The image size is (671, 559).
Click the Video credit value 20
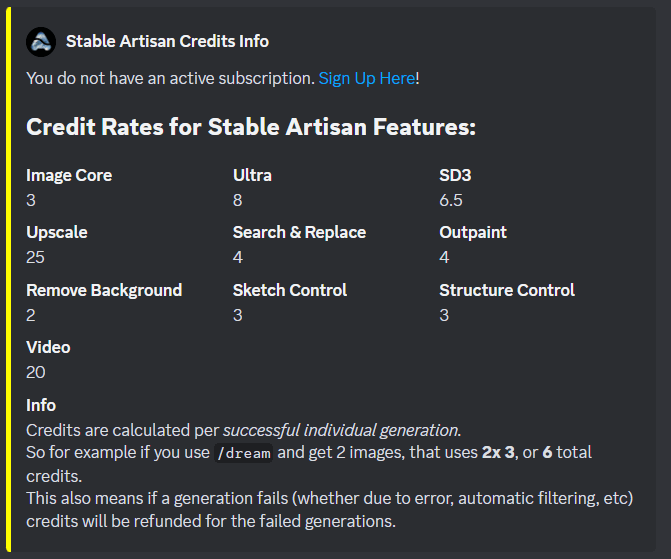click(x=36, y=372)
